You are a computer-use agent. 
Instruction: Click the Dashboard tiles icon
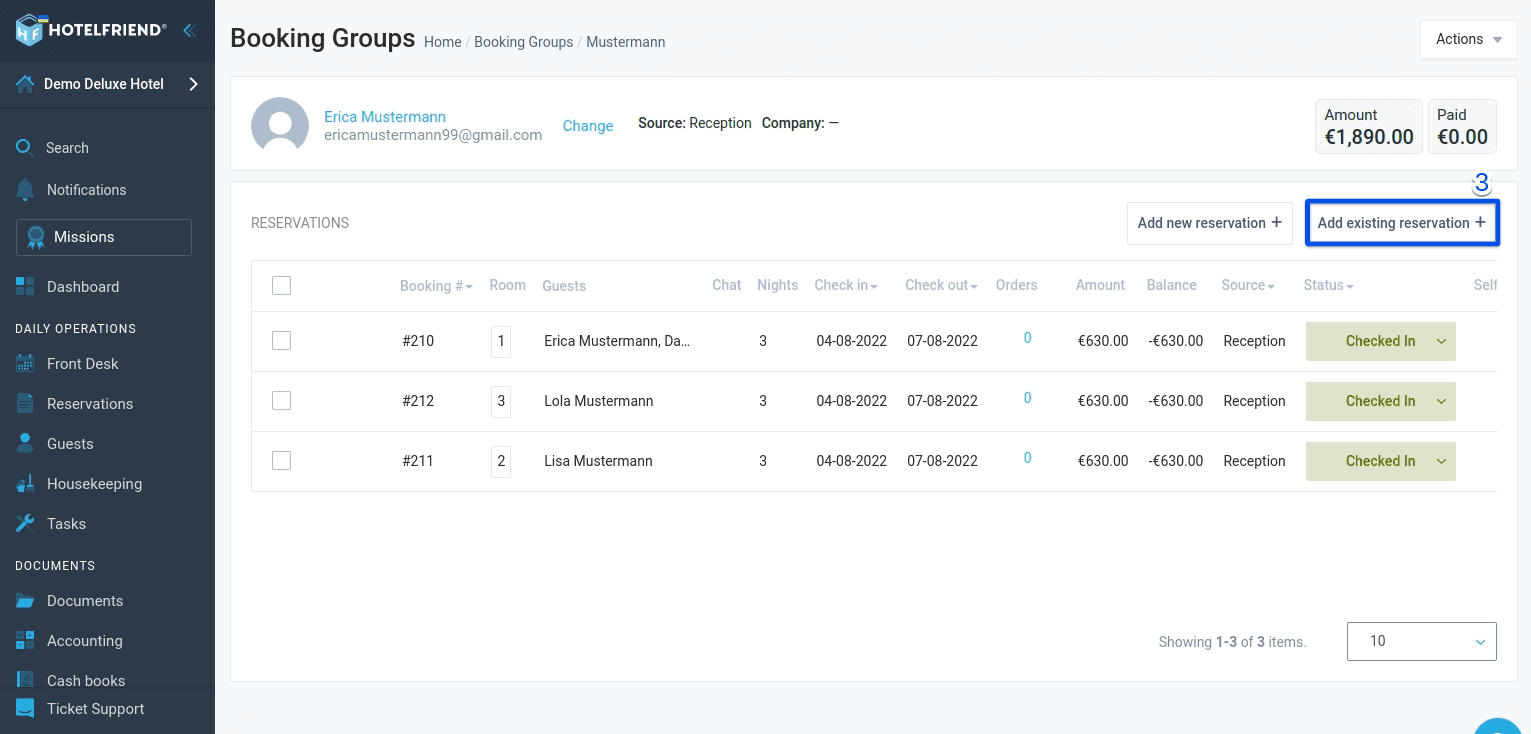coord(25,287)
